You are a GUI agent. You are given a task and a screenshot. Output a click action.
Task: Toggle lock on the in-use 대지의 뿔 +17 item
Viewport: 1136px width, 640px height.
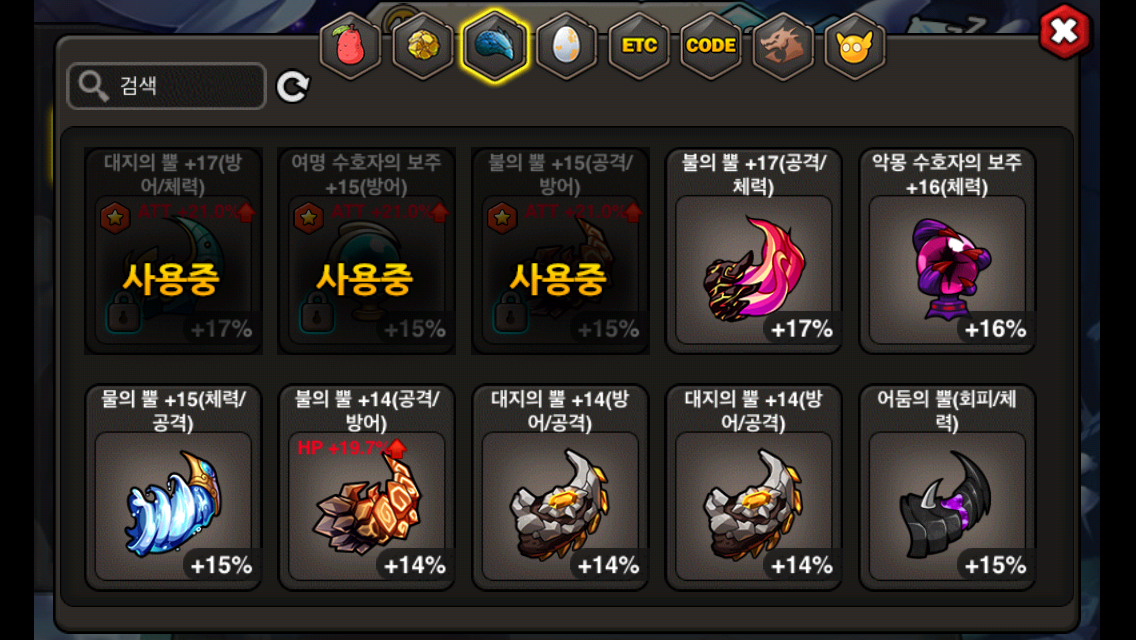pyautogui.click(x=123, y=313)
